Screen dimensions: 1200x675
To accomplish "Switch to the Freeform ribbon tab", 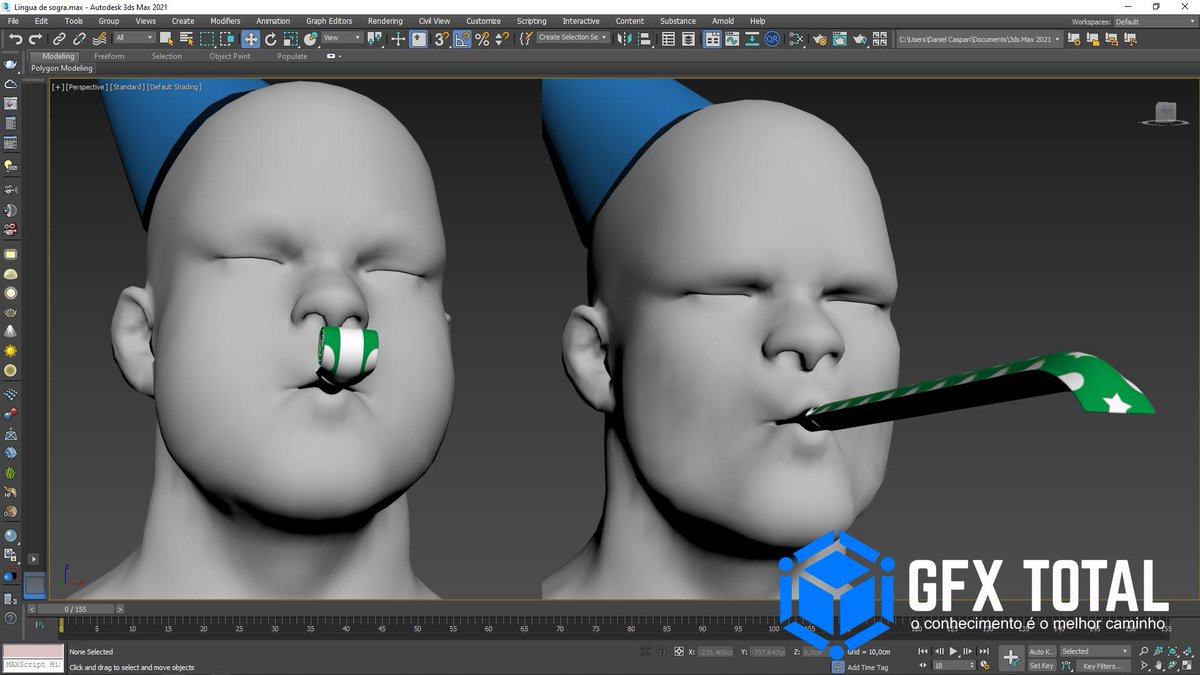I will 109,56.
